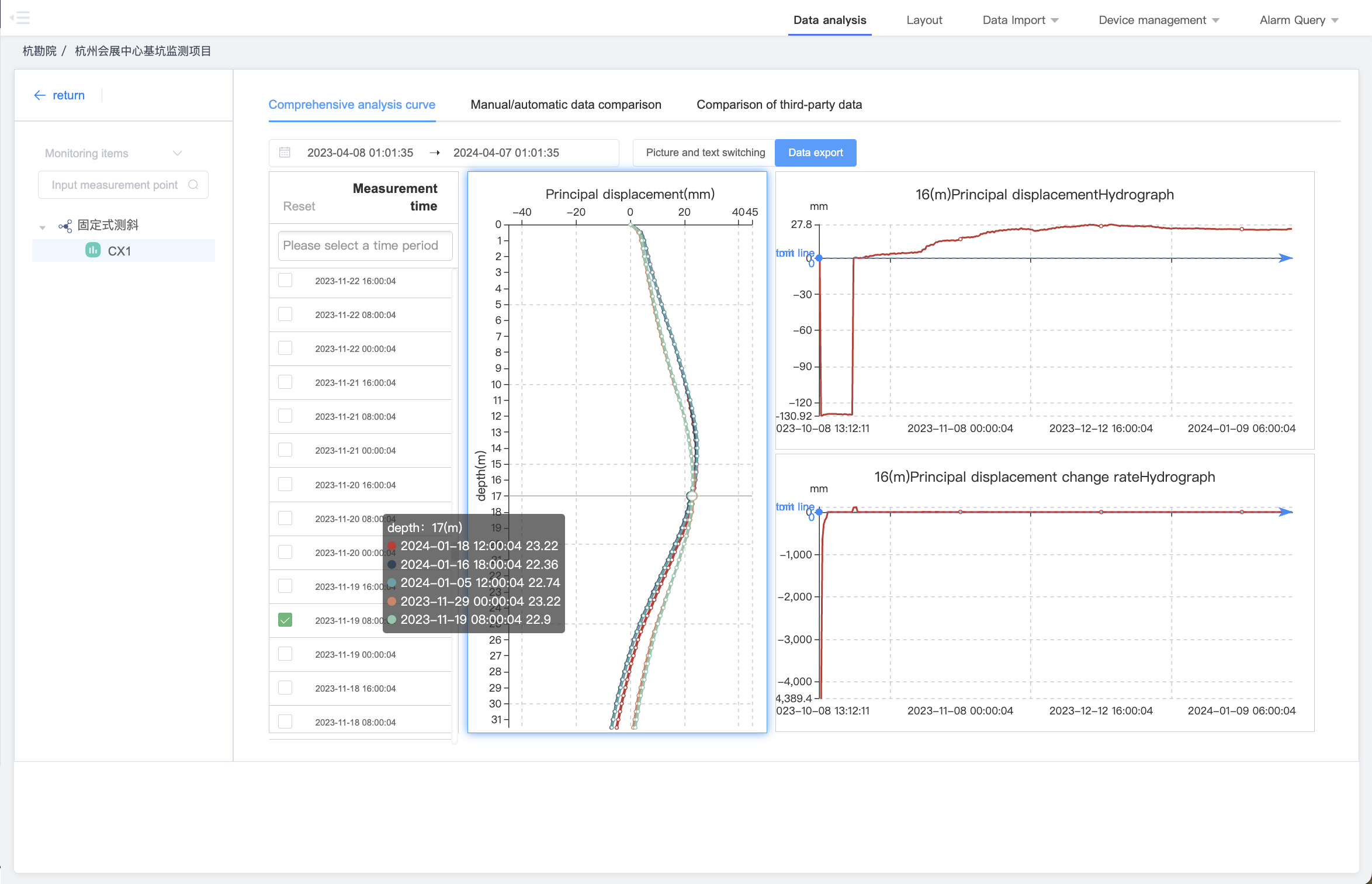Click Picture and text switching button
The width and height of the screenshot is (1372, 884).
click(705, 153)
